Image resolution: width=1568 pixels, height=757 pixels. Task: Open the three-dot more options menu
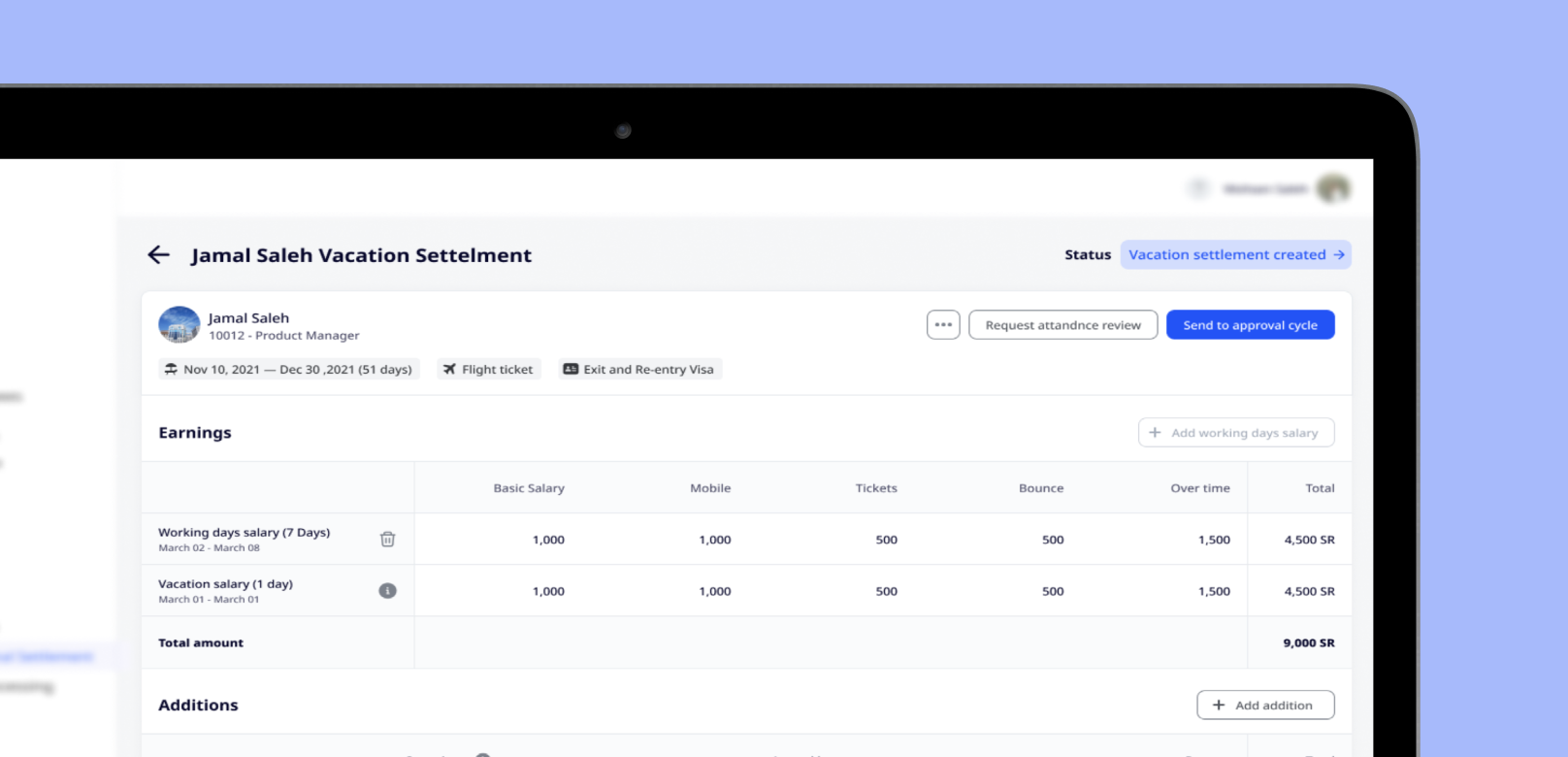click(943, 325)
